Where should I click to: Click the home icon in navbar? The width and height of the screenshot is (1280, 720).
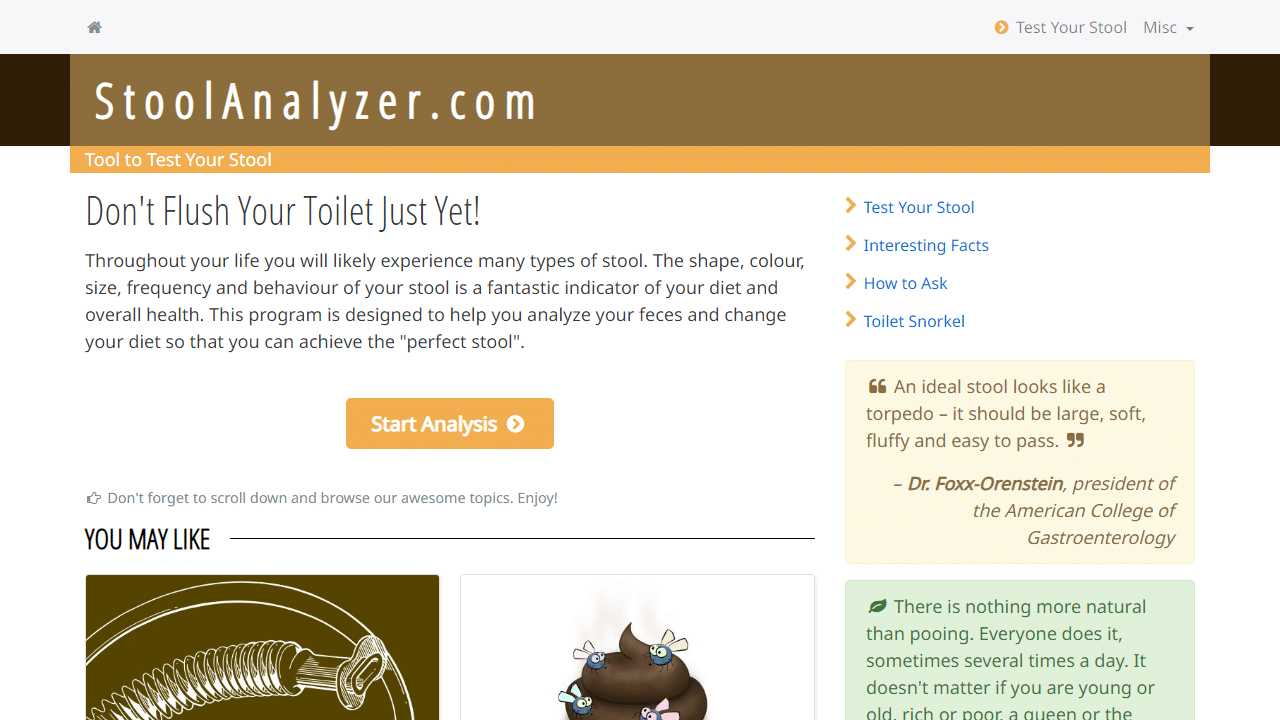click(x=94, y=27)
